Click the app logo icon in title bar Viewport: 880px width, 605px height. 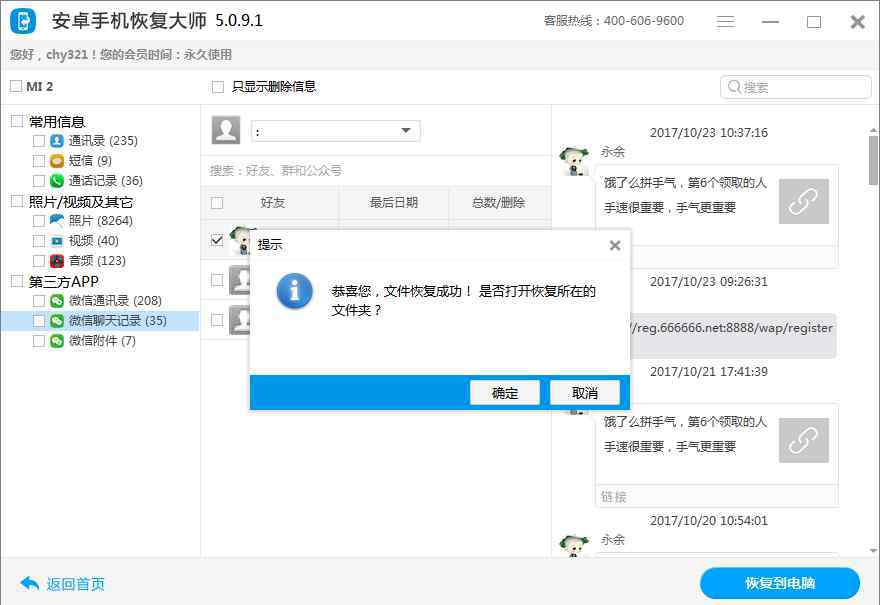[x=23, y=21]
